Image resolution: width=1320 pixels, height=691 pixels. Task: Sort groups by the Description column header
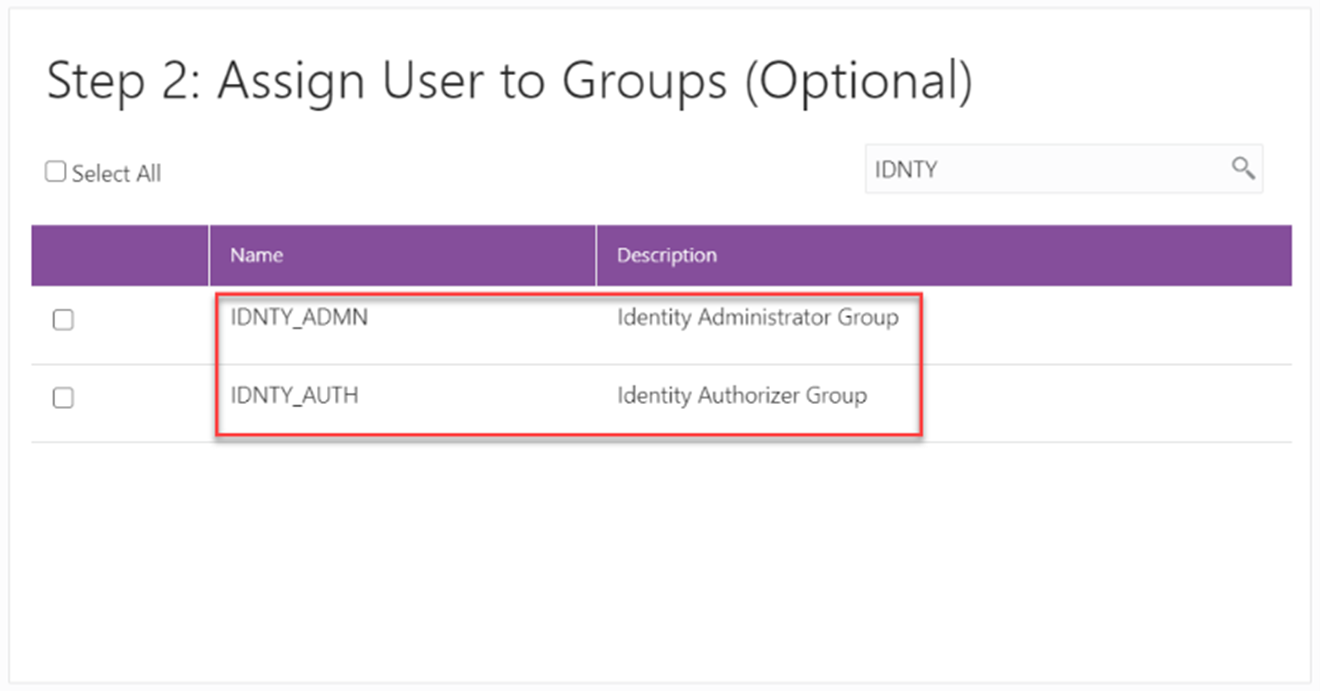click(666, 255)
